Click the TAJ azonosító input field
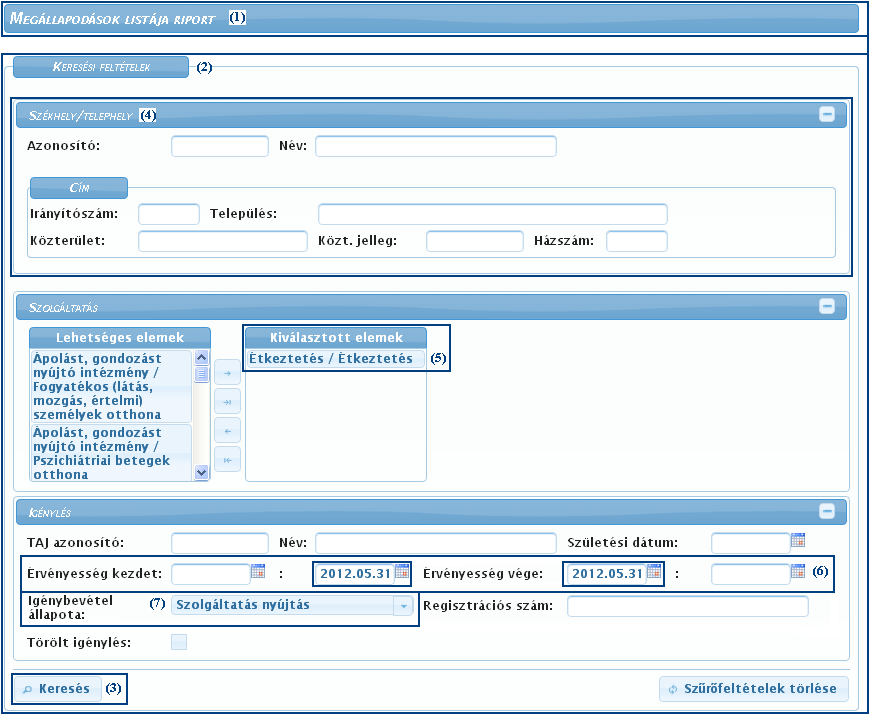The width and height of the screenshot is (870, 715). pyautogui.click(x=220, y=543)
